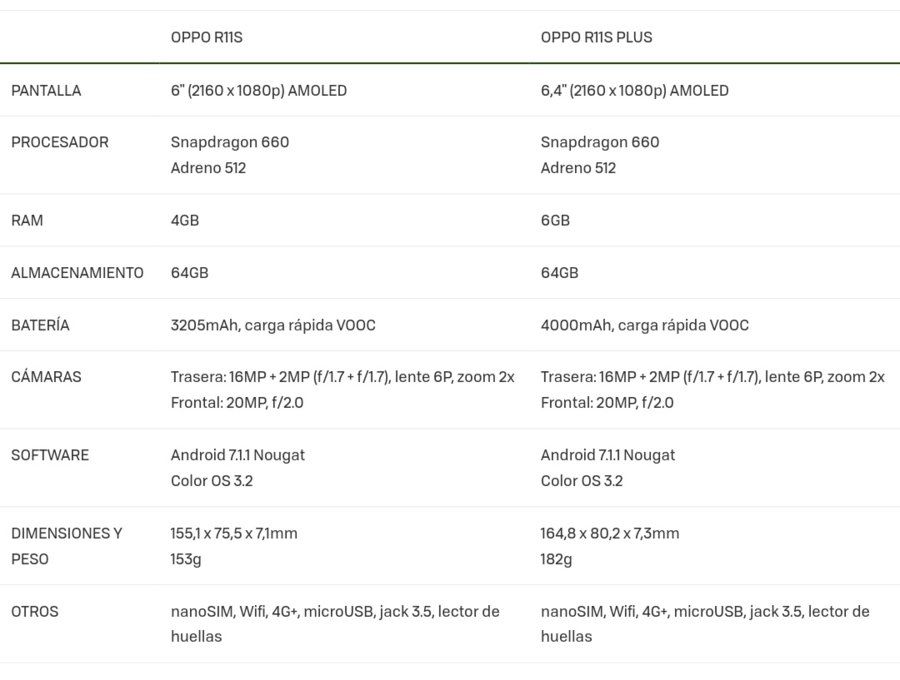The height and width of the screenshot is (680, 900).
Task: Select the OPPO R11S PLUS column header
Action: pyautogui.click(x=596, y=37)
